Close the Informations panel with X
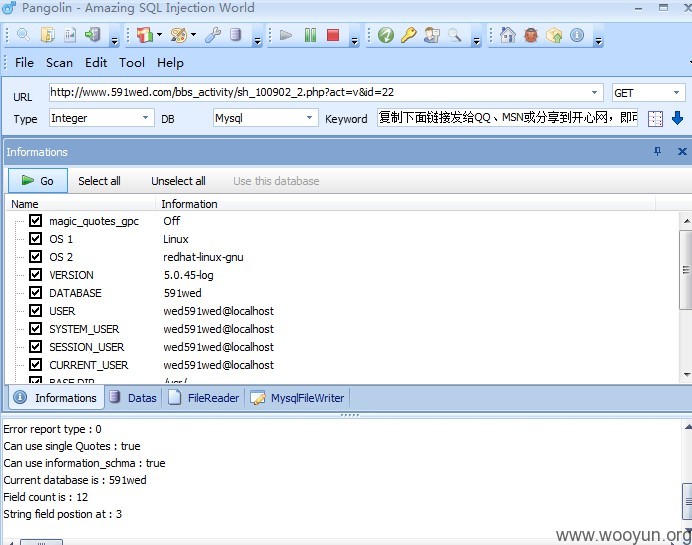The width and height of the screenshot is (692, 545). (682, 151)
